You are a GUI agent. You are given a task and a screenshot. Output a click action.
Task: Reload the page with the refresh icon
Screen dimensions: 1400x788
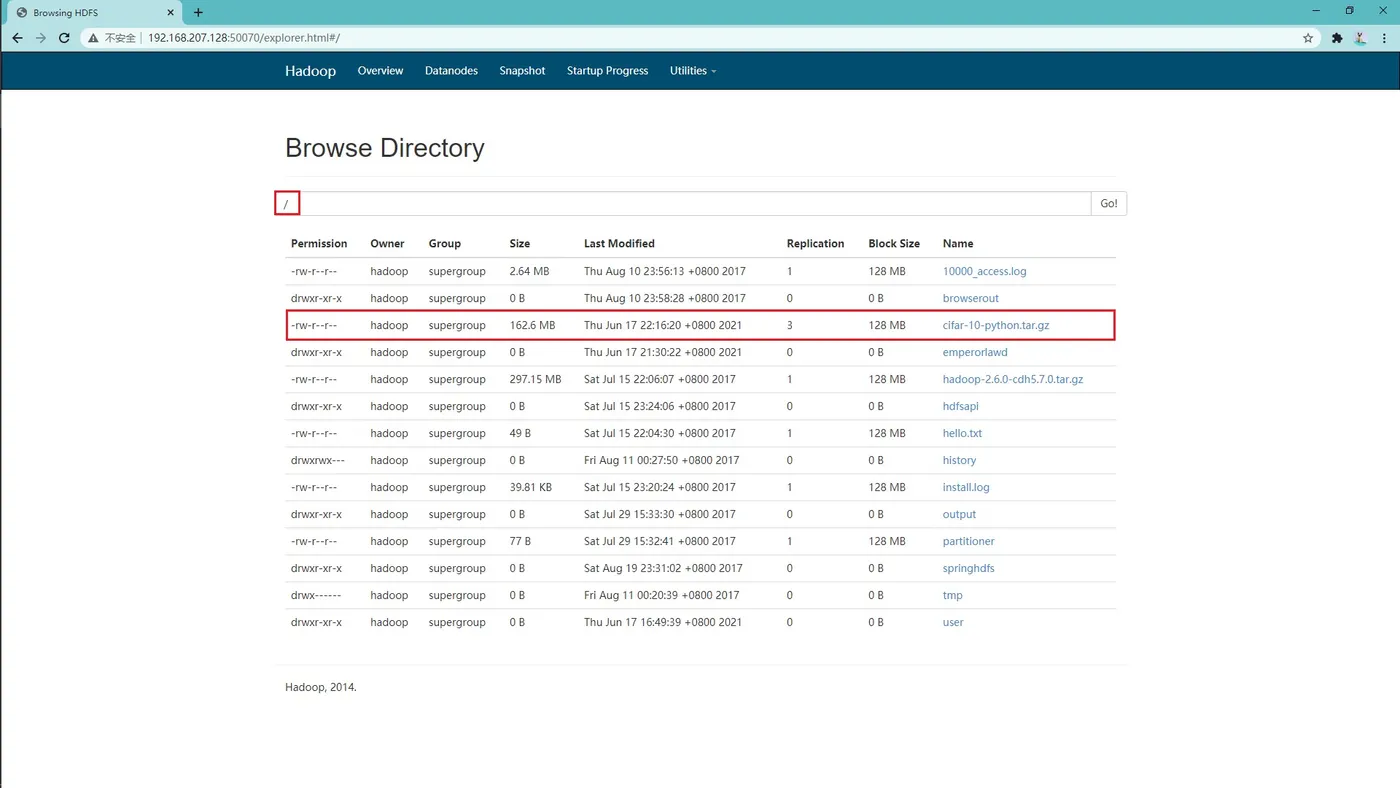click(64, 38)
